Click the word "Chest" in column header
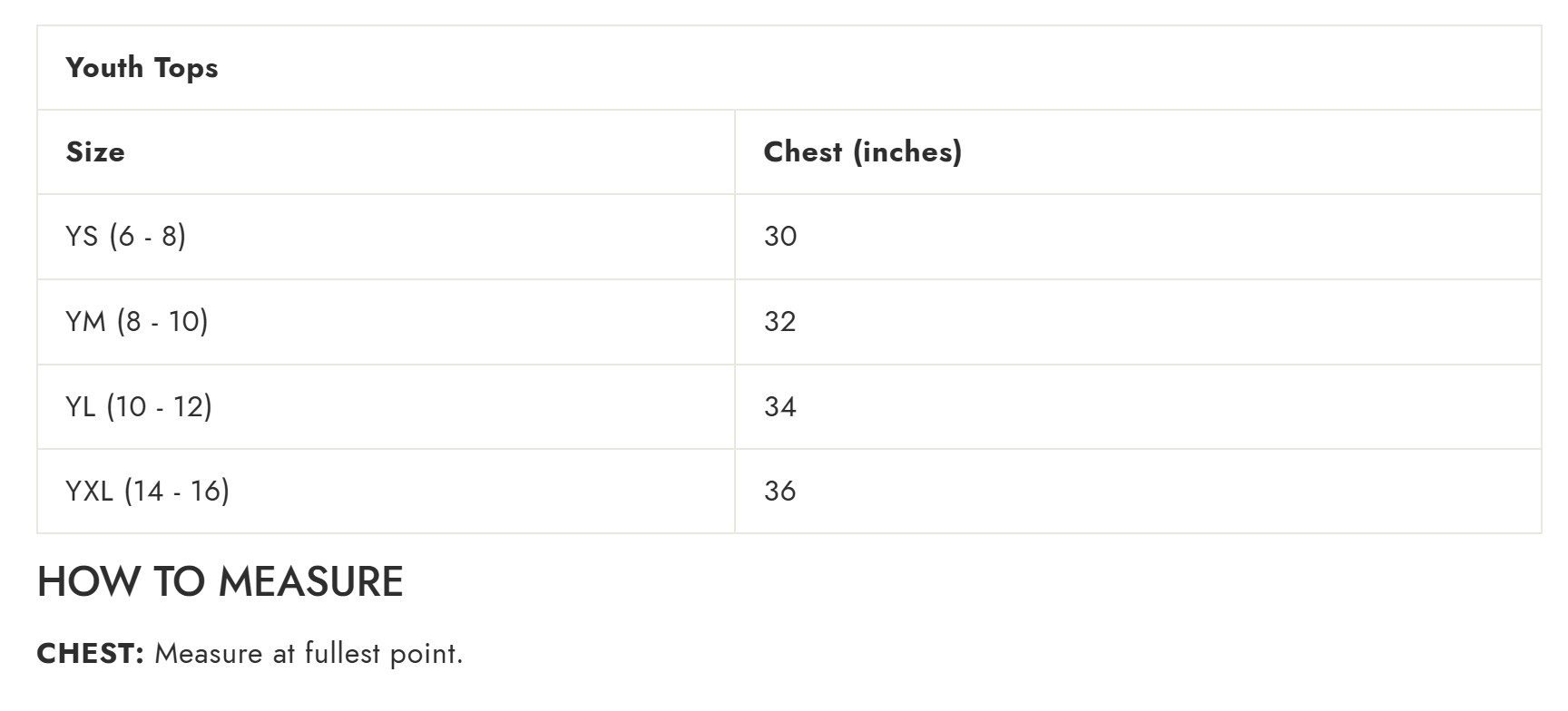The height and width of the screenshot is (711, 1568). point(803,151)
